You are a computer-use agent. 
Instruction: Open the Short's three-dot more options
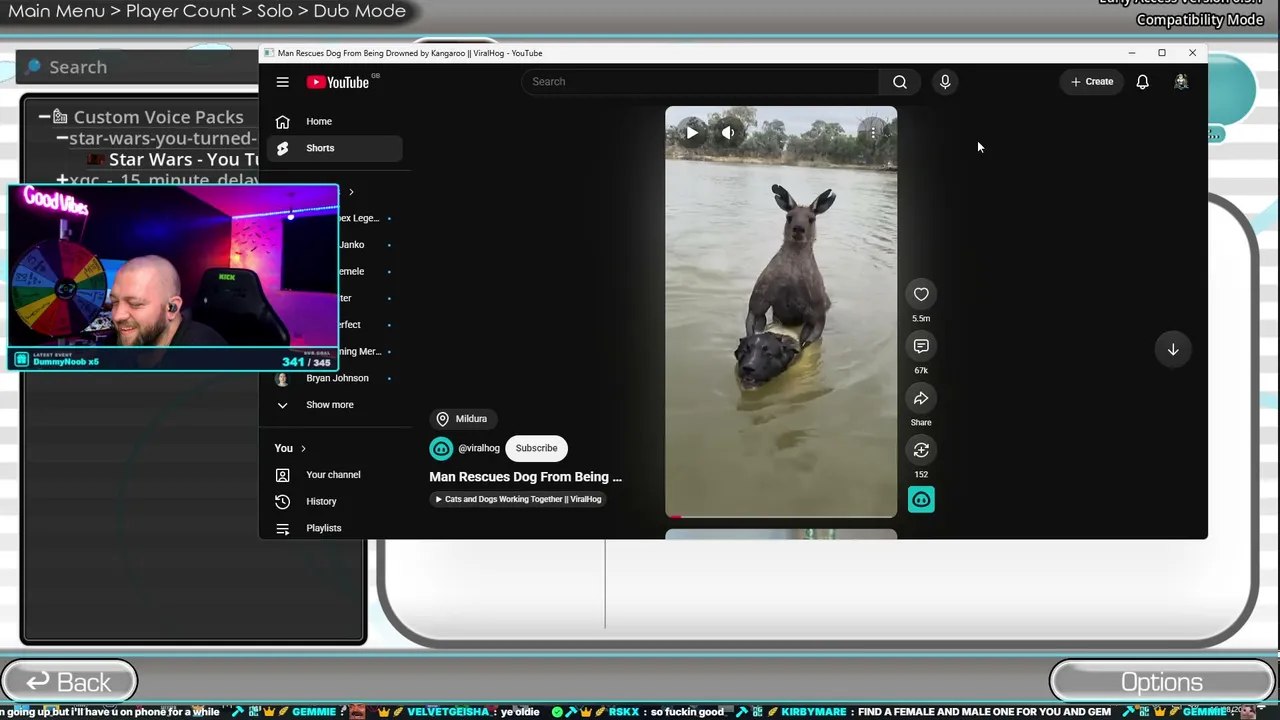click(873, 132)
